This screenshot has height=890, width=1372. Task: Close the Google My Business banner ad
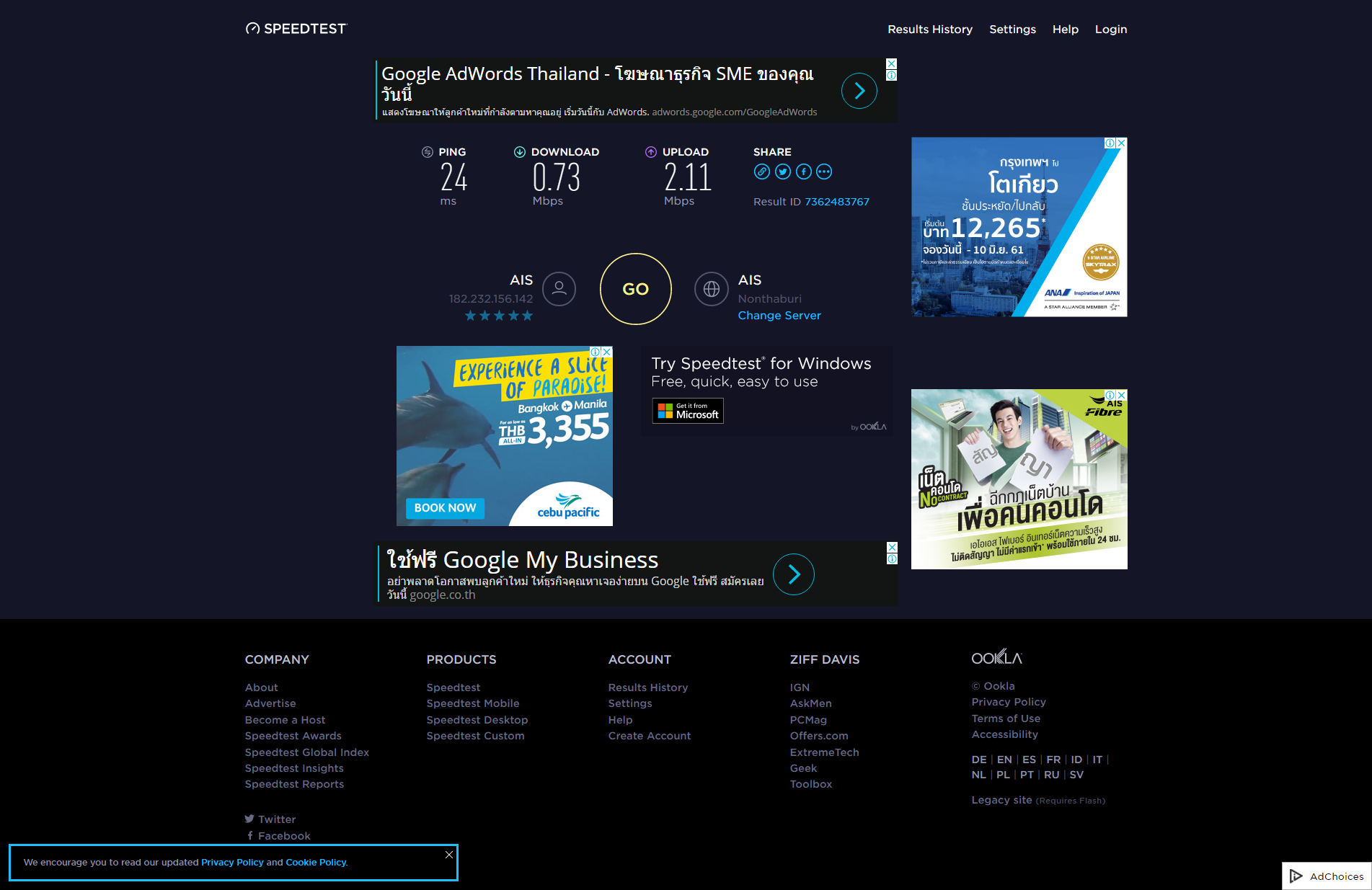point(893,547)
